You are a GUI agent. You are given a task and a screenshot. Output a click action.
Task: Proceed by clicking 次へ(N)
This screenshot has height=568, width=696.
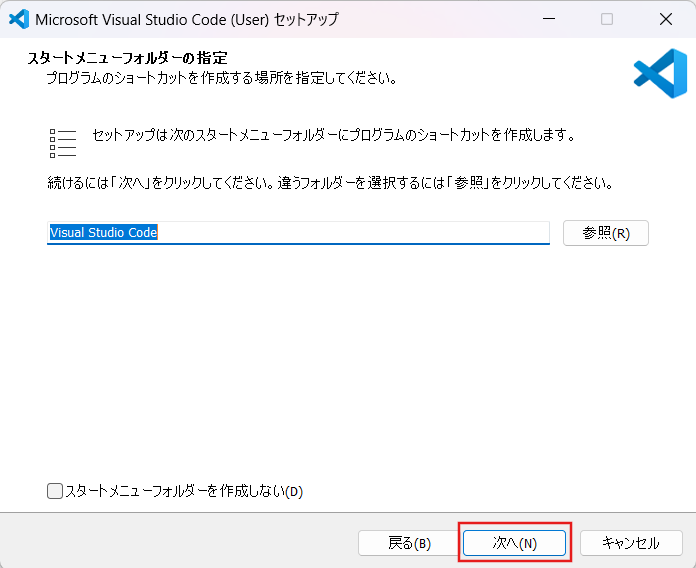[514, 543]
